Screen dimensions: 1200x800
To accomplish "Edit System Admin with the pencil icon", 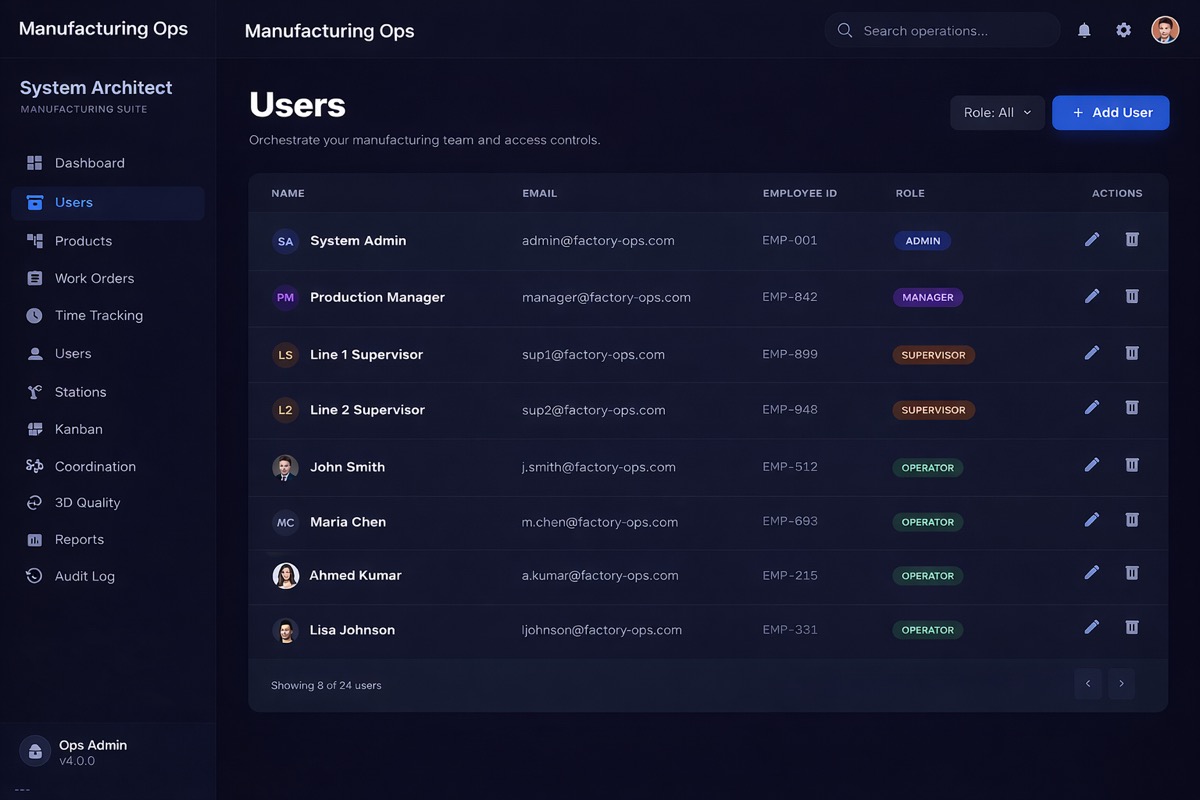I will (1091, 238).
